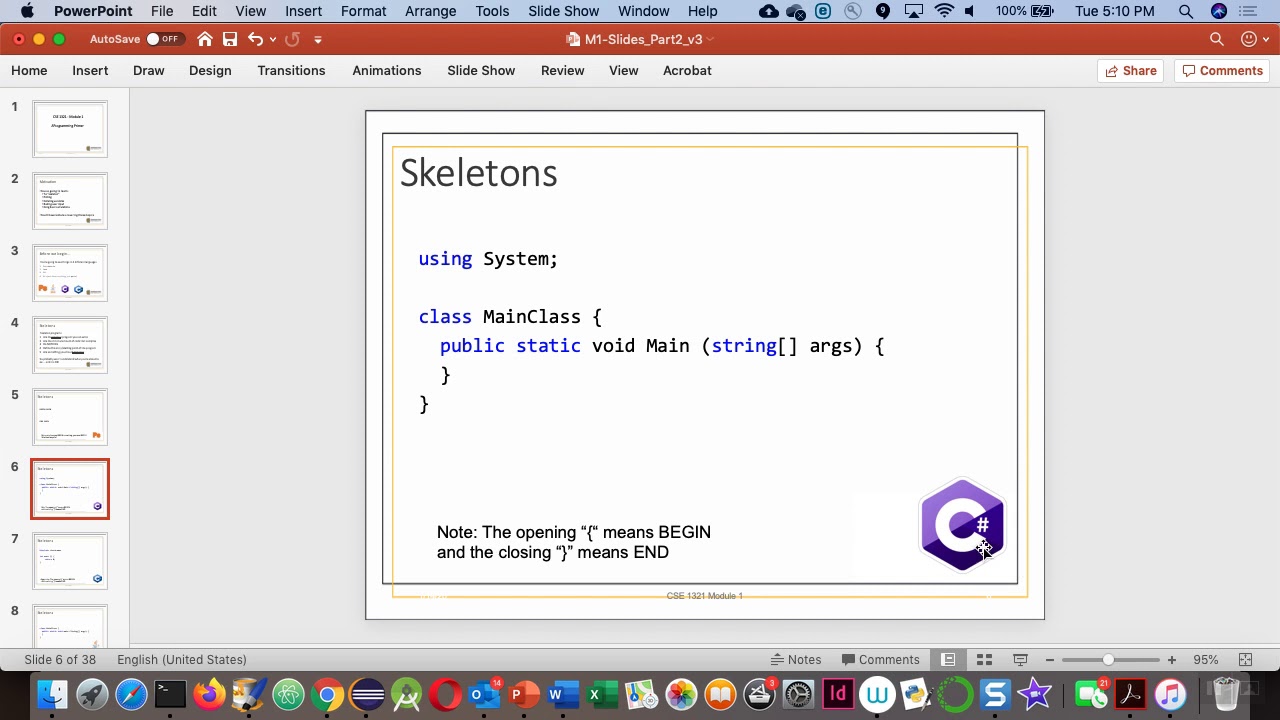Open Comments button in the ribbon

1222,70
